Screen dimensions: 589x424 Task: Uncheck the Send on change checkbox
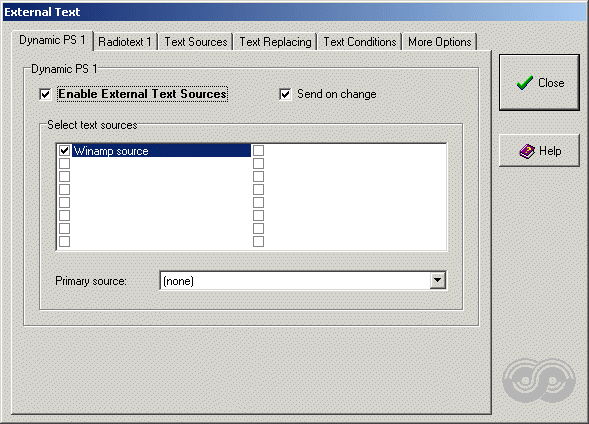pyautogui.click(x=285, y=94)
